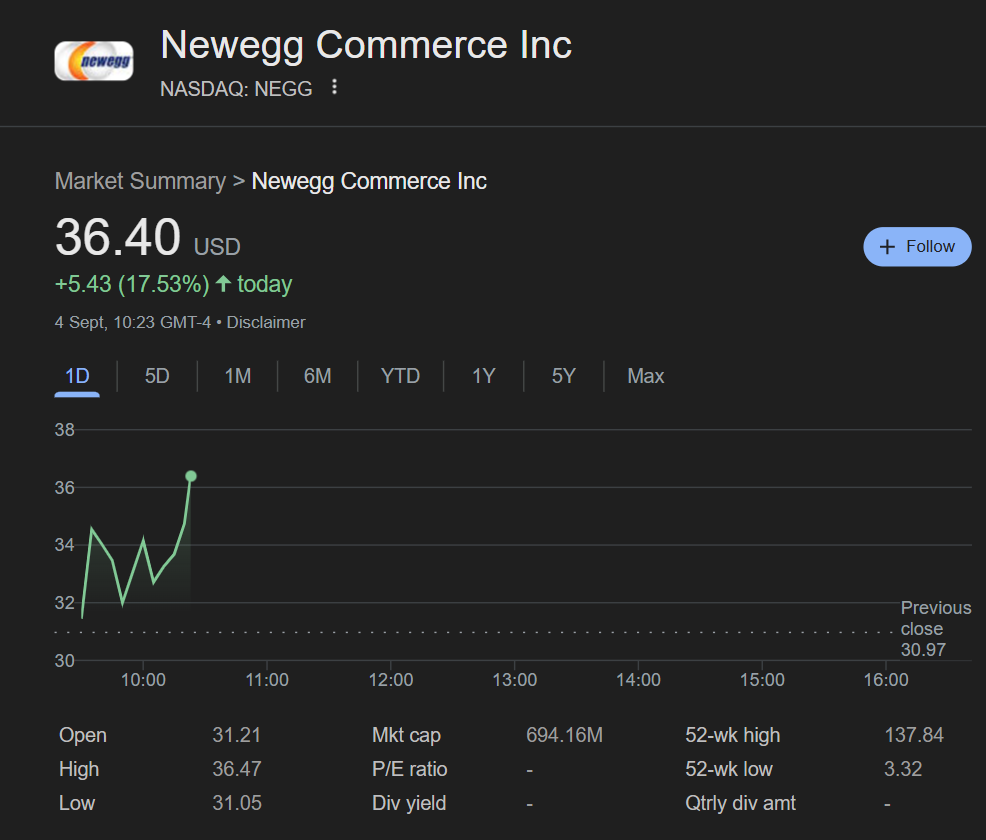
Task: Click the NASDAQ: NEGG ticker text
Action: tap(236, 89)
